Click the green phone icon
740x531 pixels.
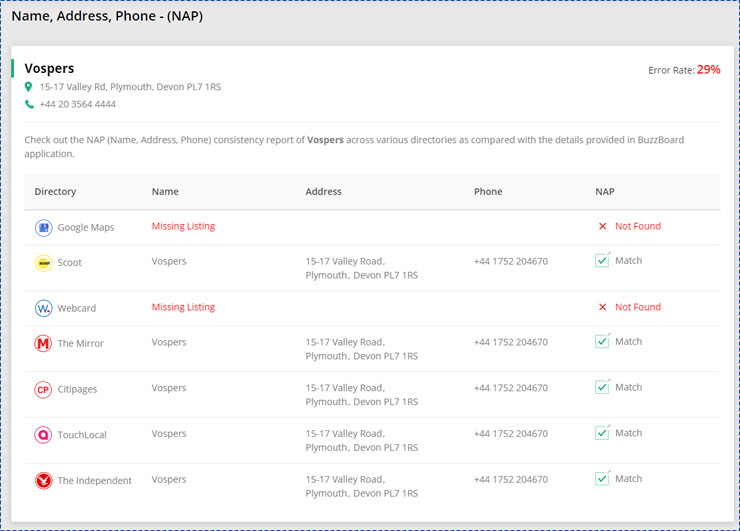(x=29, y=104)
